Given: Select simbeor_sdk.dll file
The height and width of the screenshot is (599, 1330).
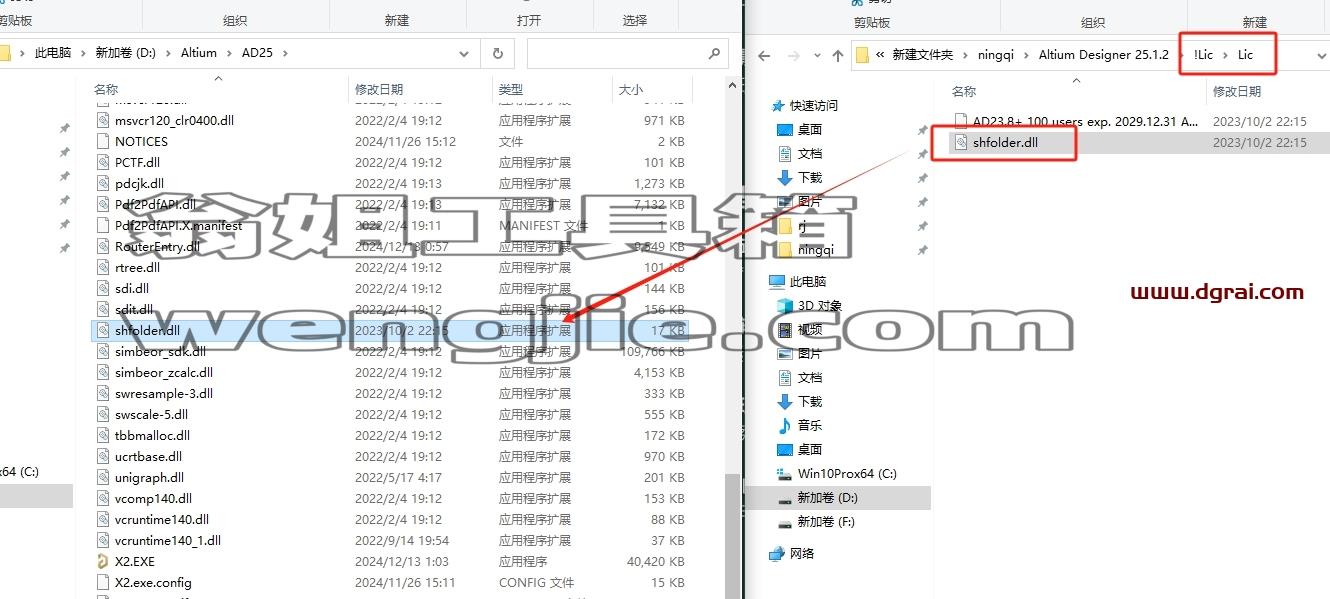Looking at the screenshot, I should click(x=160, y=351).
